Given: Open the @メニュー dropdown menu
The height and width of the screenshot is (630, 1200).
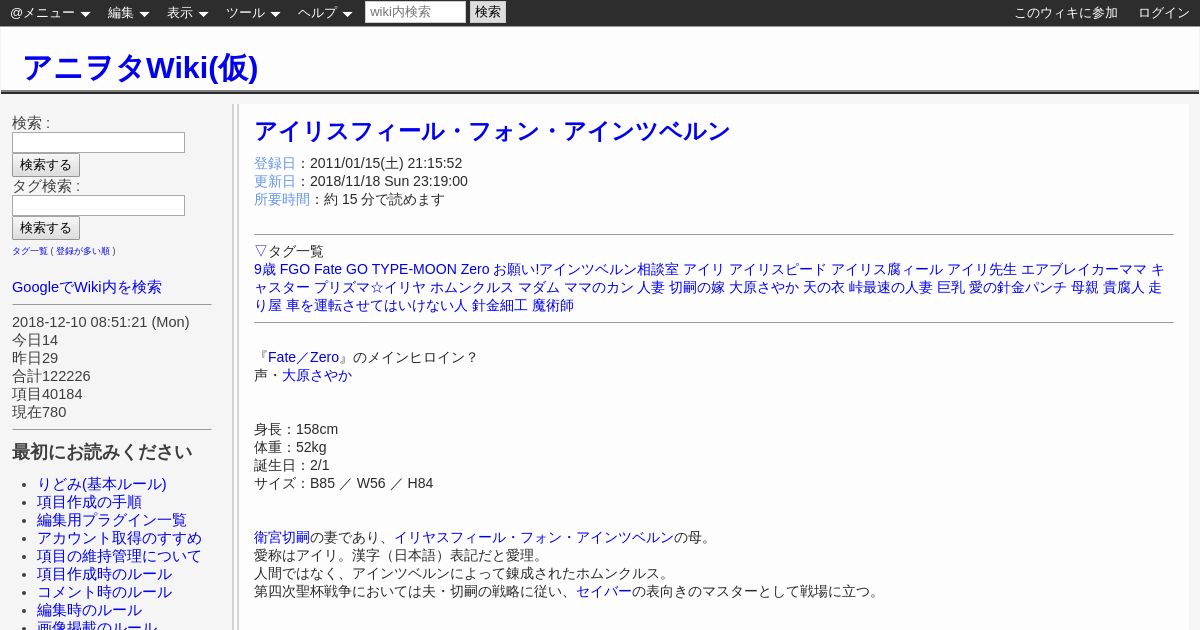Looking at the screenshot, I should click(x=50, y=13).
